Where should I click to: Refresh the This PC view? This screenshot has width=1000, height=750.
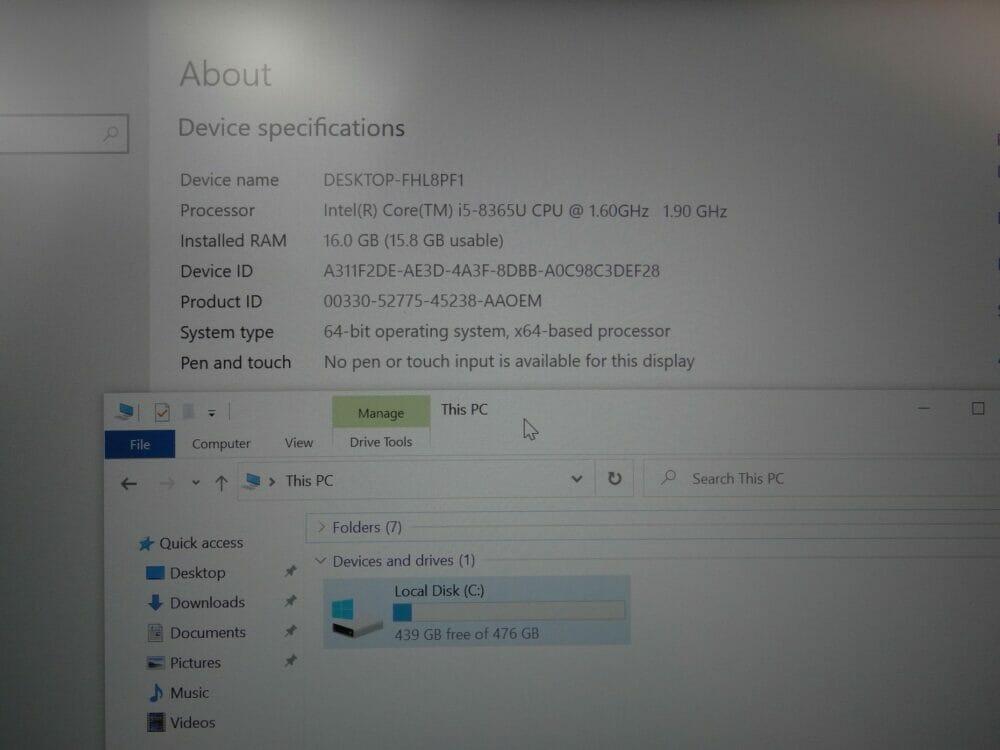(614, 478)
